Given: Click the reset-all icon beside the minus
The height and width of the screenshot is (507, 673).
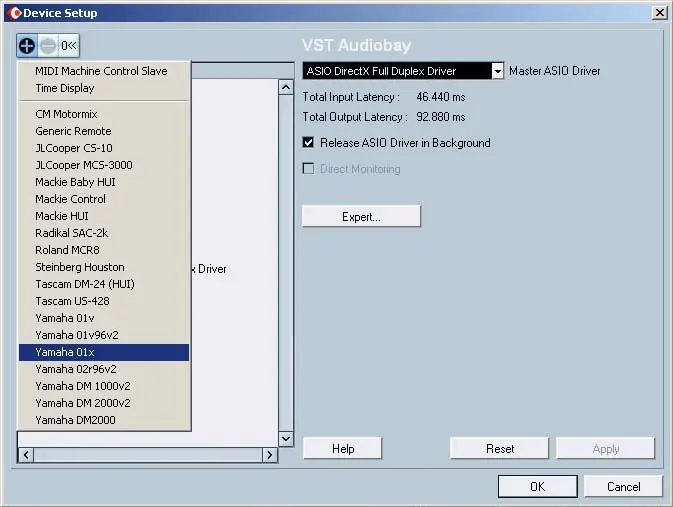Looking at the screenshot, I should pyautogui.click(x=69, y=46).
